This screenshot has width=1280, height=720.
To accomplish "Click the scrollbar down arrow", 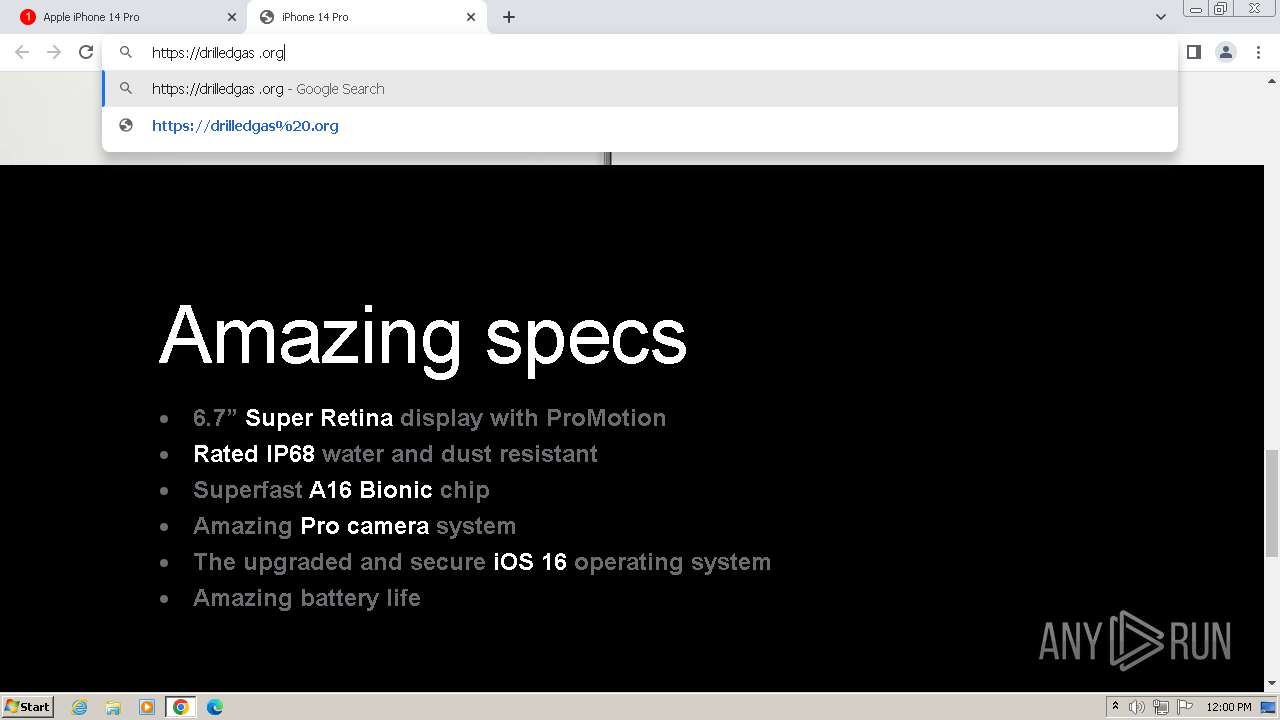I will (1272, 683).
